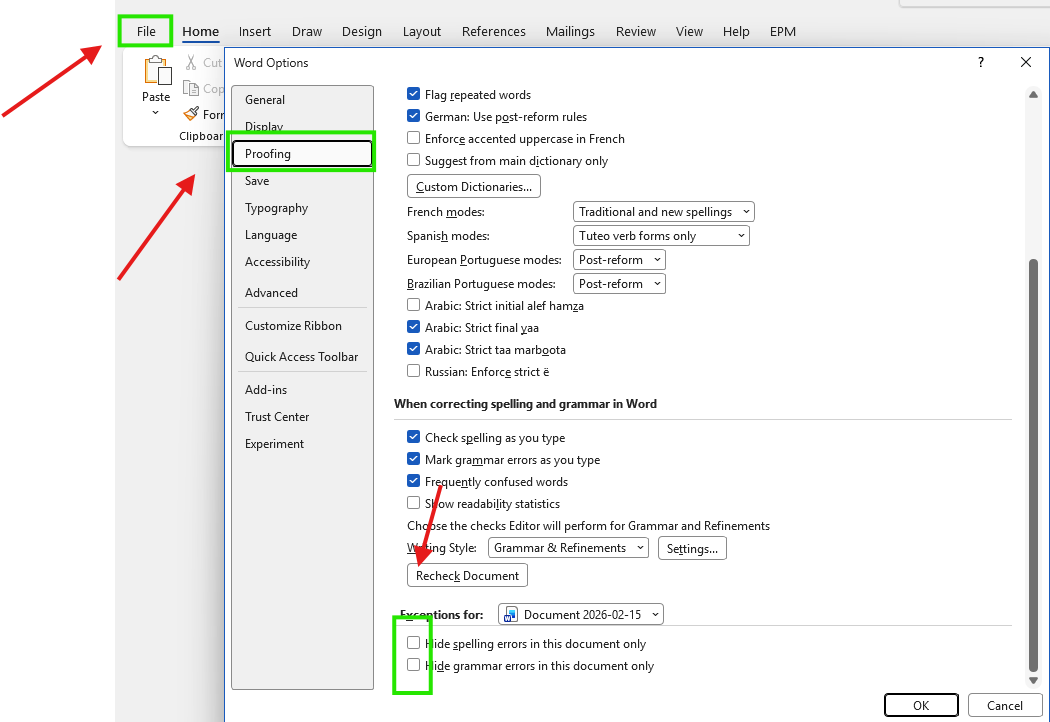Check Hide spelling errors in this document only
The width and height of the screenshot is (1050, 722).
(413, 643)
